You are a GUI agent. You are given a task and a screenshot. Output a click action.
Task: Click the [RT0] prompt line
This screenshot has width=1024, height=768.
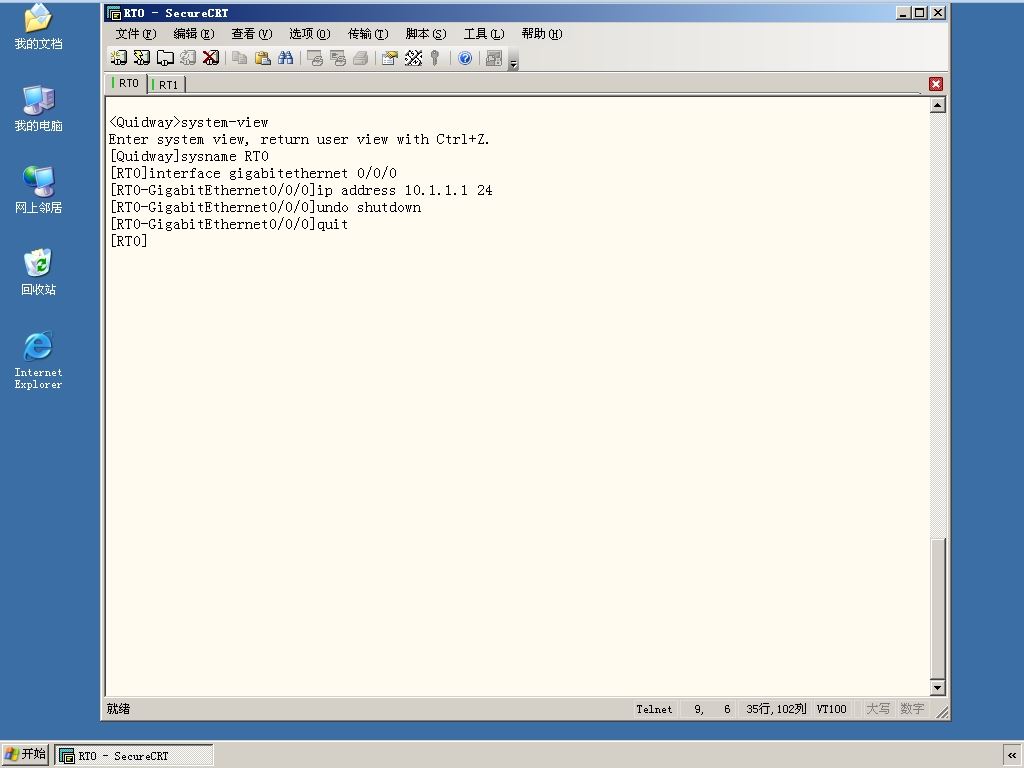[129, 241]
